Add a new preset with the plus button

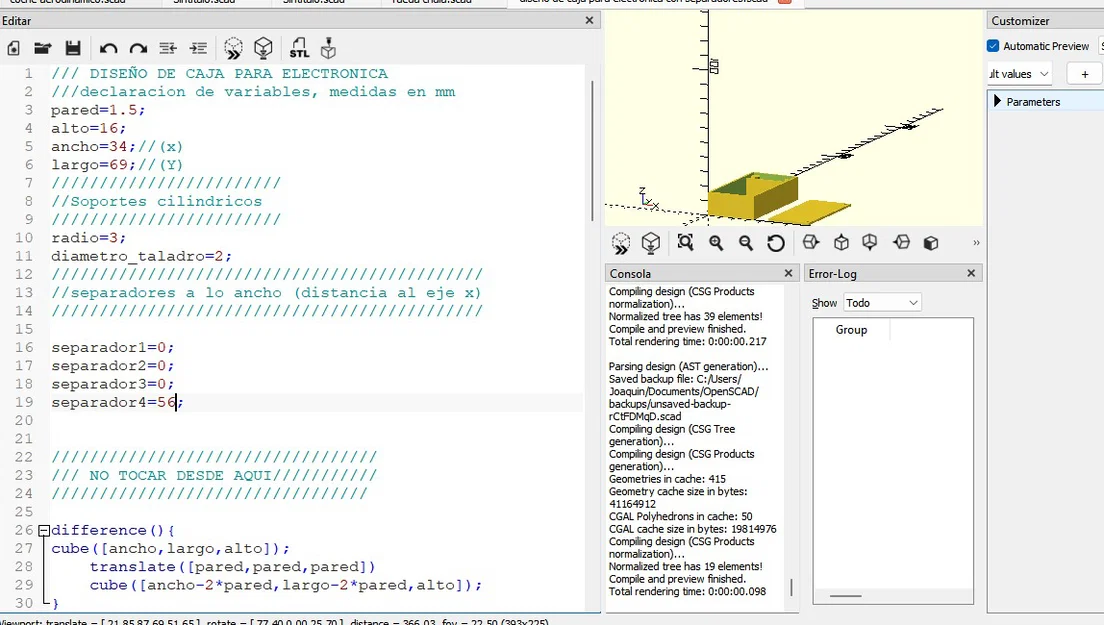(1085, 74)
